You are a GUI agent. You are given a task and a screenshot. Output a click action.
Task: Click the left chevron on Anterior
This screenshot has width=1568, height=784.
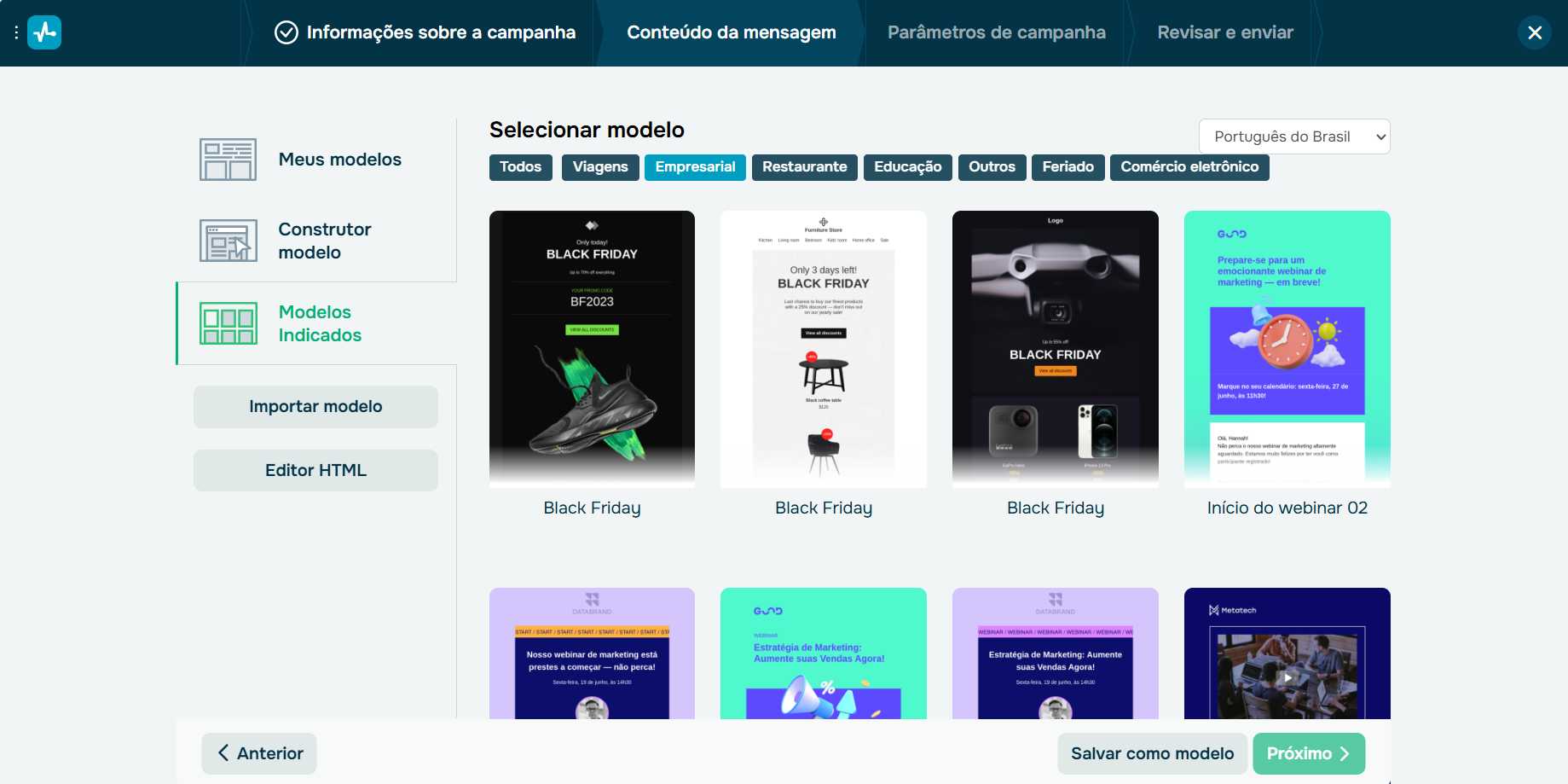223,752
